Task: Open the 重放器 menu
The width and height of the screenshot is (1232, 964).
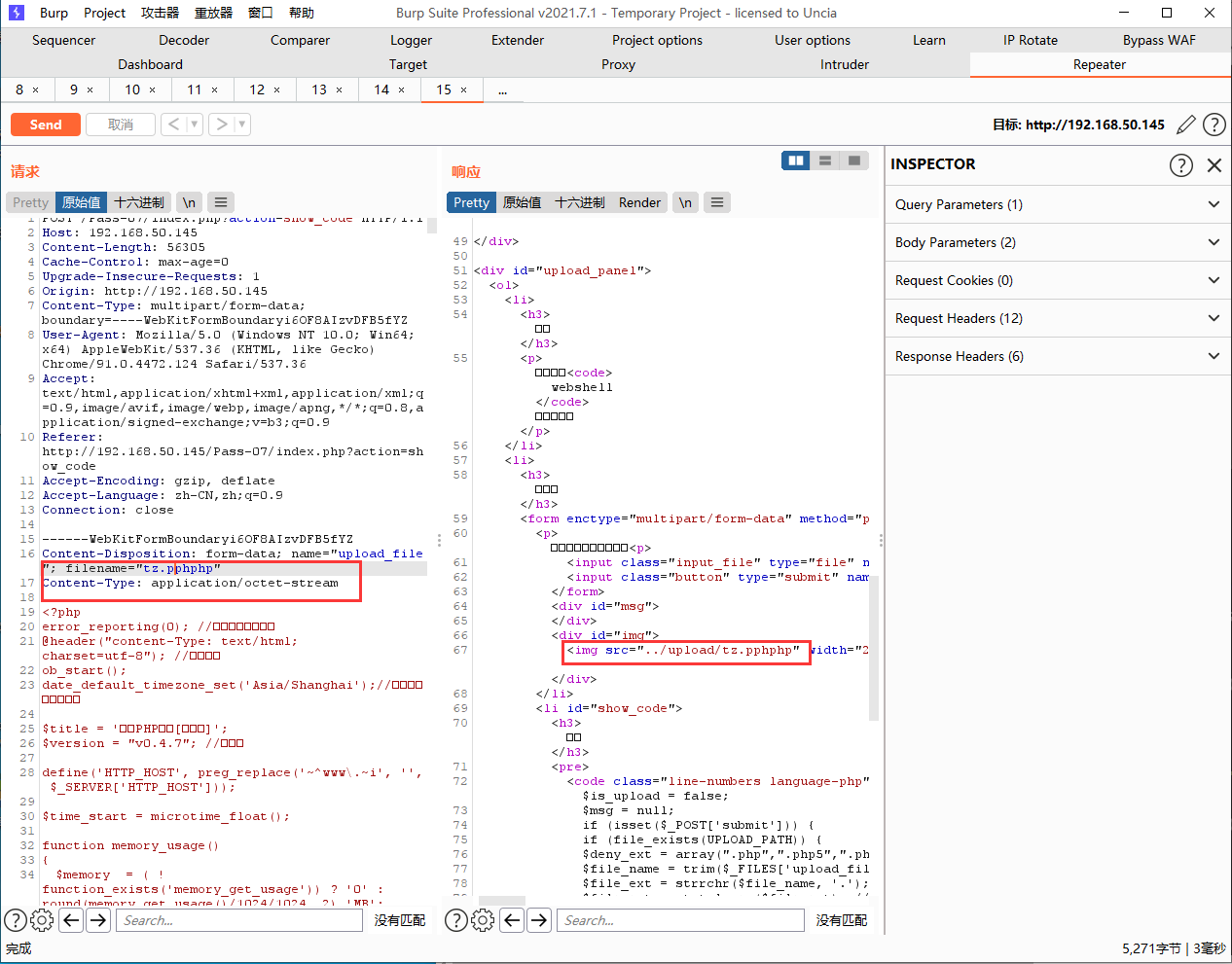Action: click(213, 13)
